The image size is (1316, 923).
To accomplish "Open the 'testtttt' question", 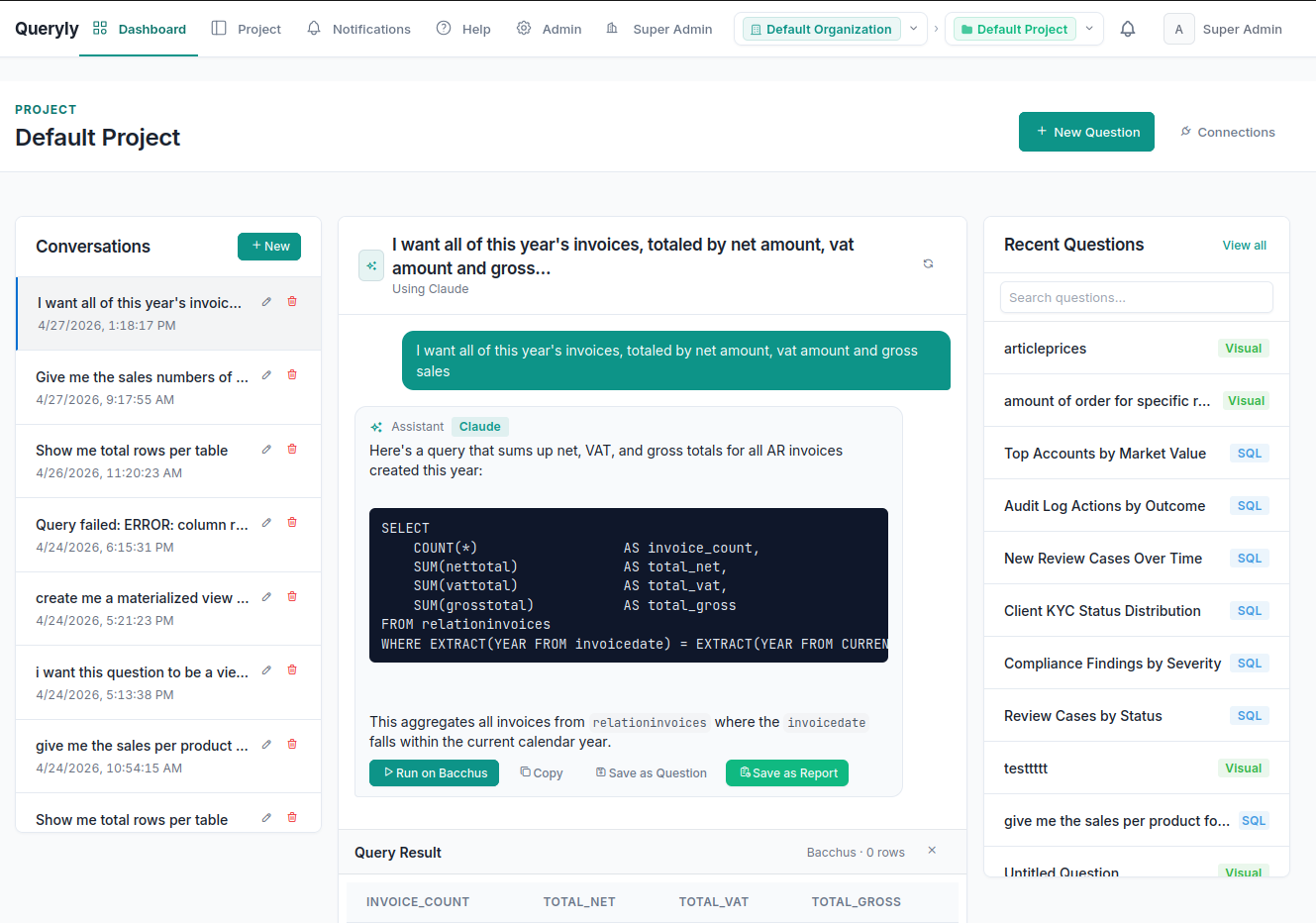I will coord(1137,769).
